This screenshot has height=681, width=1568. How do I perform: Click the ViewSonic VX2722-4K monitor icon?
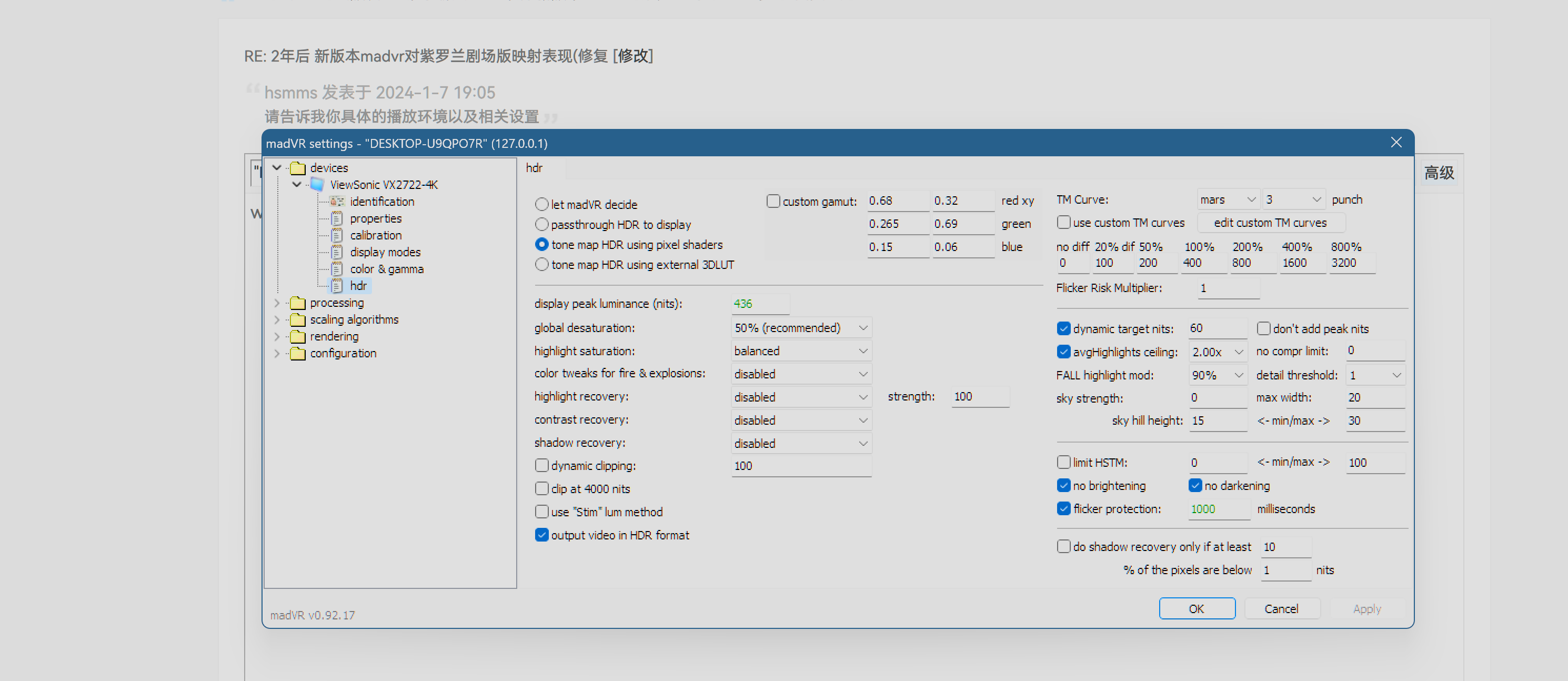tap(317, 184)
